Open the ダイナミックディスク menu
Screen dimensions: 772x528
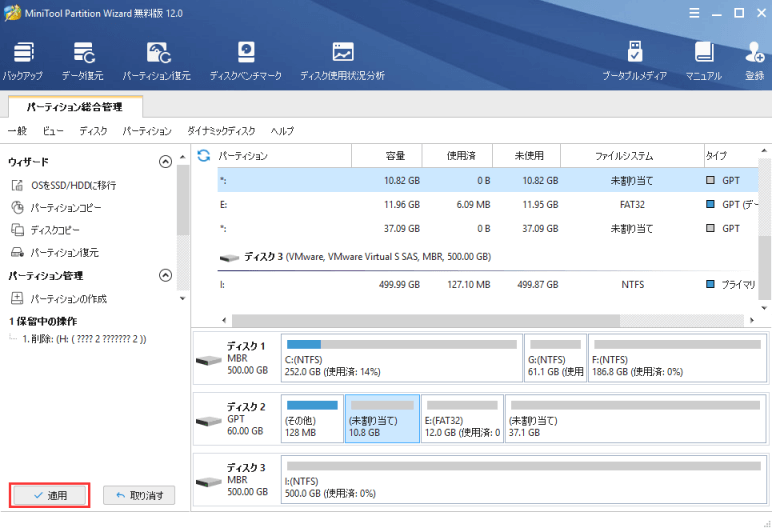tap(221, 131)
